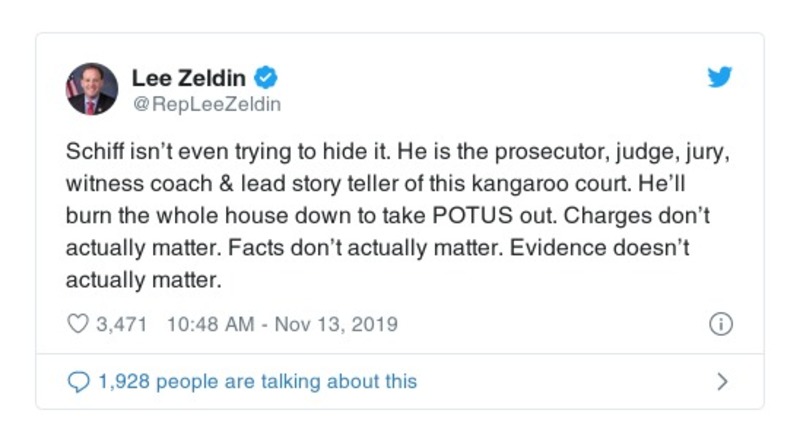Click the speech bubble conversation icon
Image resolution: width=800 pixels, height=445 pixels.
pyautogui.click(x=77, y=381)
